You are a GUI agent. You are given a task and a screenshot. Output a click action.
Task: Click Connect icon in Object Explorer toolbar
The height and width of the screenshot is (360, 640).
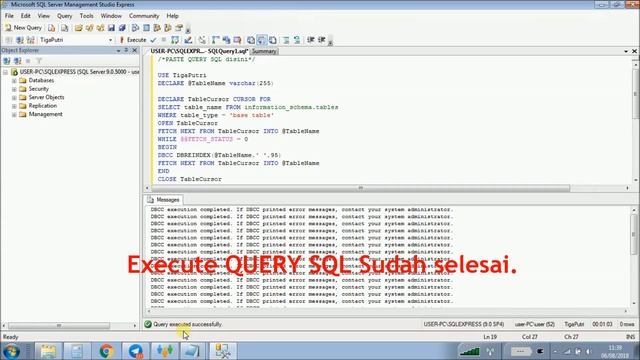(x=7, y=61)
